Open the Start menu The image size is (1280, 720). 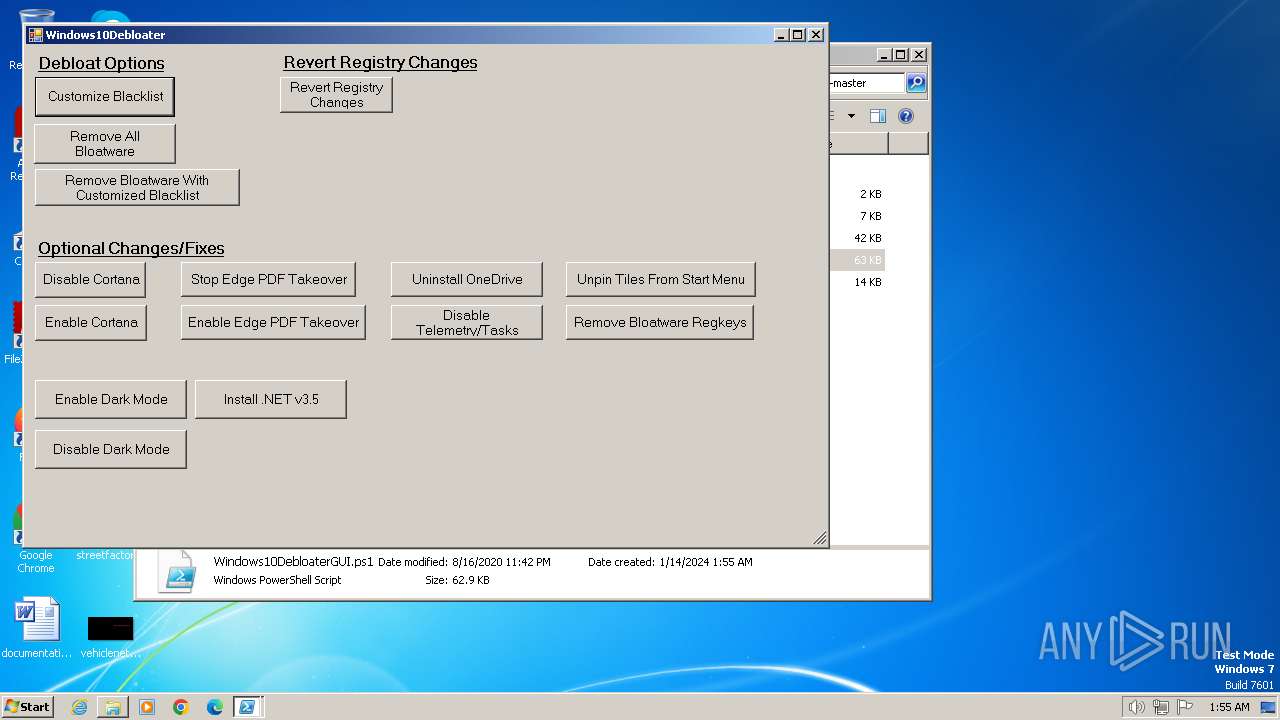tap(27, 706)
